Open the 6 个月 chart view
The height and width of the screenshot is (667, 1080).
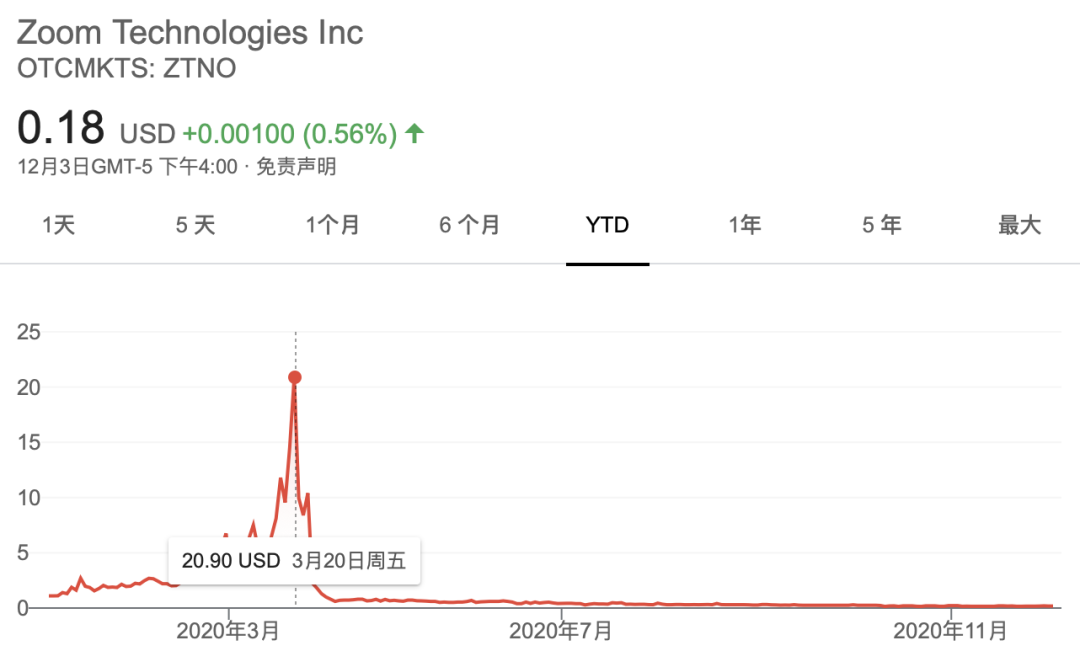469,226
